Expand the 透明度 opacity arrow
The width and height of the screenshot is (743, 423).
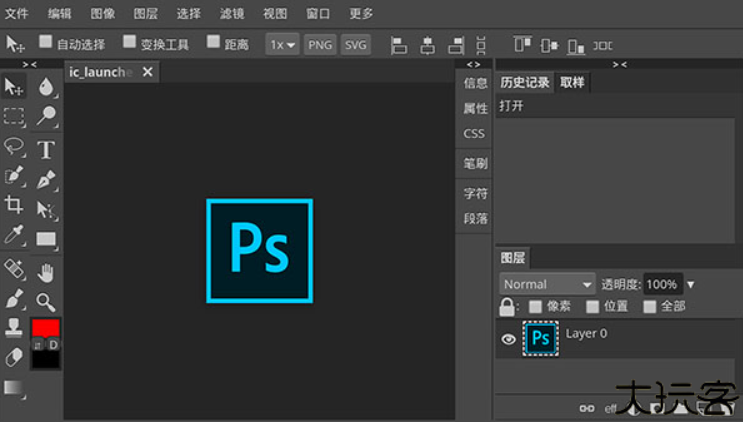pyautogui.click(x=690, y=284)
